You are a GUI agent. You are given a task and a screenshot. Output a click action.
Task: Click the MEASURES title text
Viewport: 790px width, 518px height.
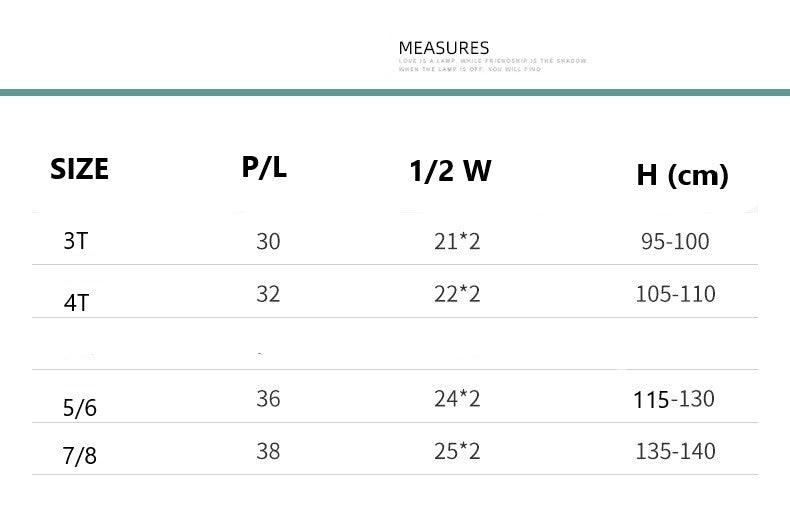click(444, 48)
